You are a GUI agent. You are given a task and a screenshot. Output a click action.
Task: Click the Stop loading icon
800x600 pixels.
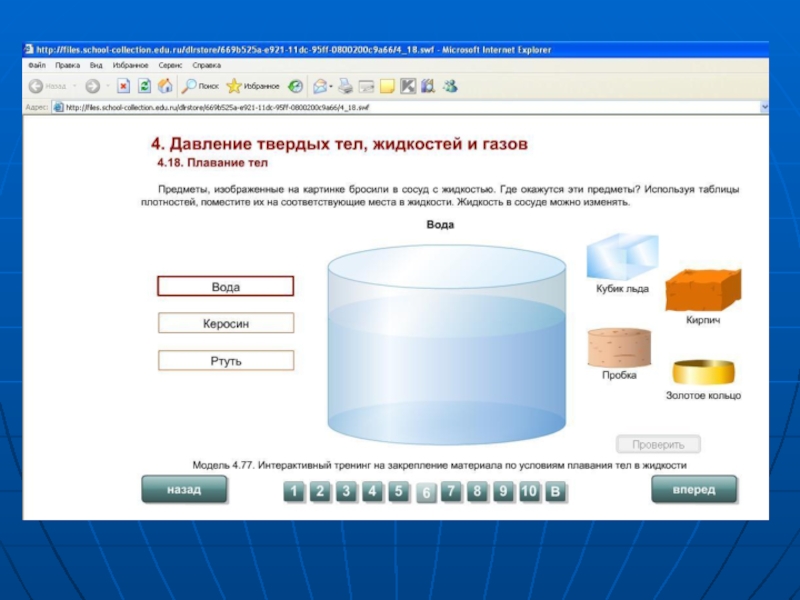(124, 86)
